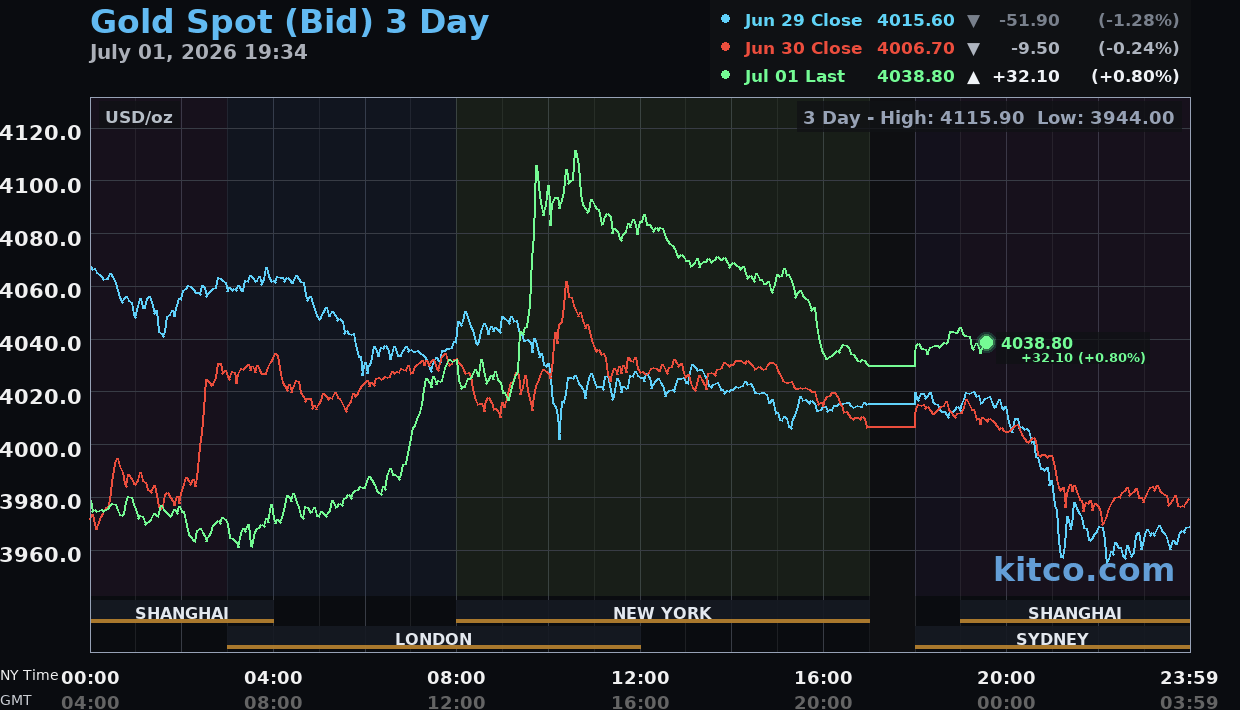
Task: Select the left SHANGHAI session bar
Action: tap(182, 612)
